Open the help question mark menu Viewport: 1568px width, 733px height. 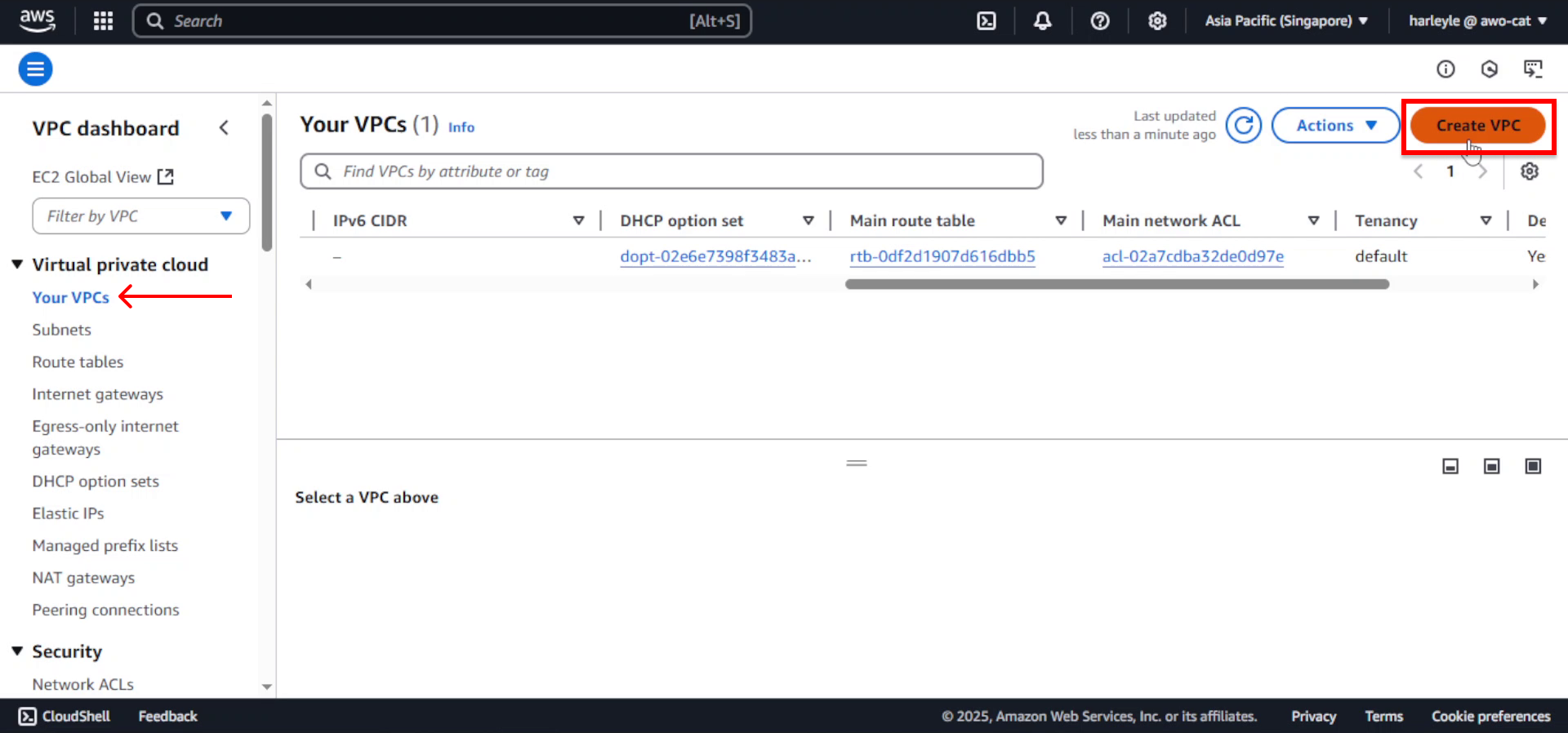pos(1100,21)
